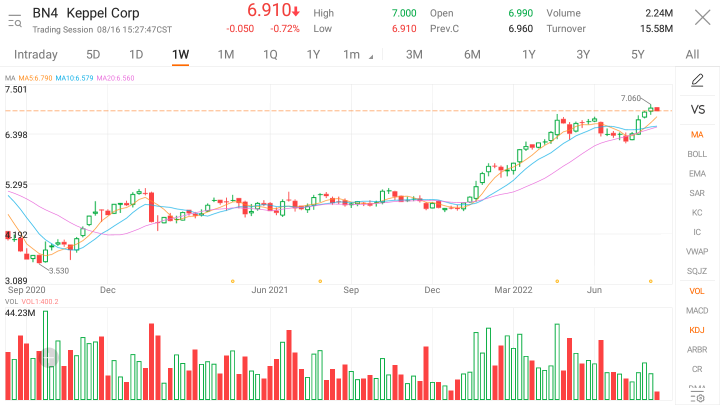Click the Turnover value 15.58M
Image resolution: width=720 pixels, height=405 pixels.
[656, 28]
